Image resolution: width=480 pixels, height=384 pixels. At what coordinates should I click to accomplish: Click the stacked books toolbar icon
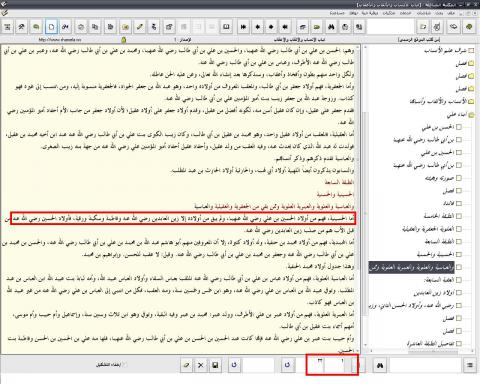[303, 27]
